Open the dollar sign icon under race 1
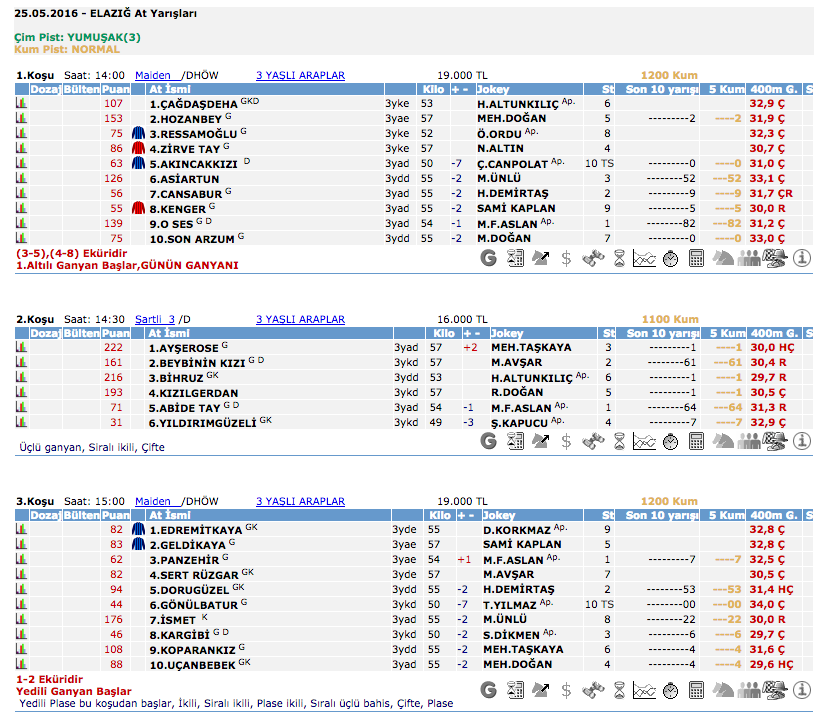 click(567, 258)
